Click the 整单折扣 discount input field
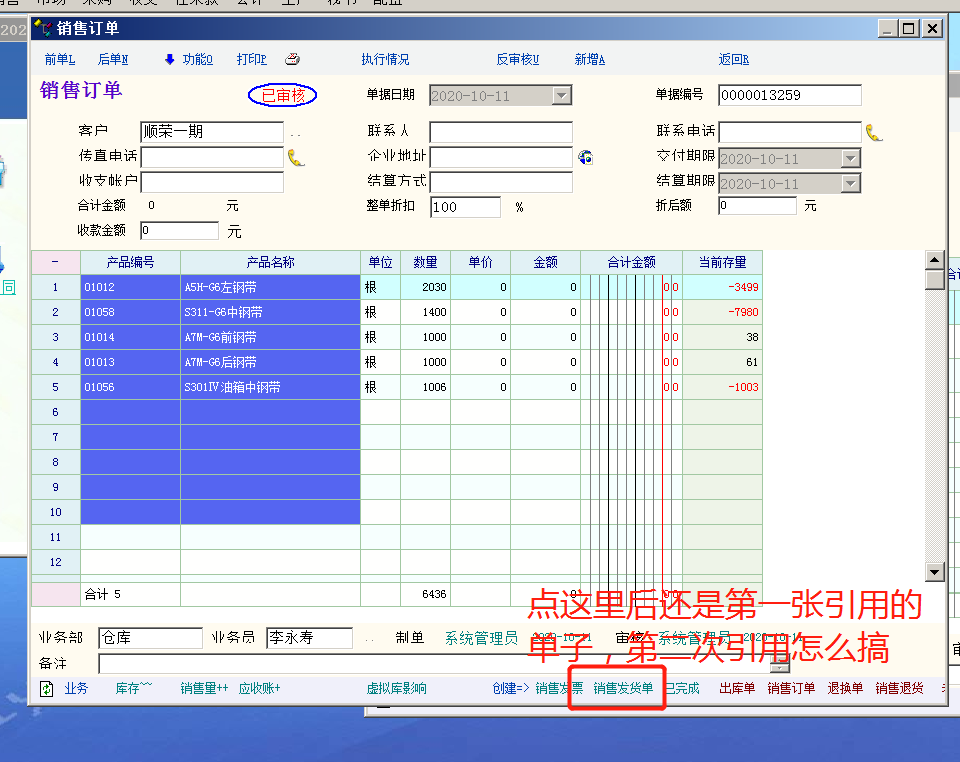 click(465, 207)
